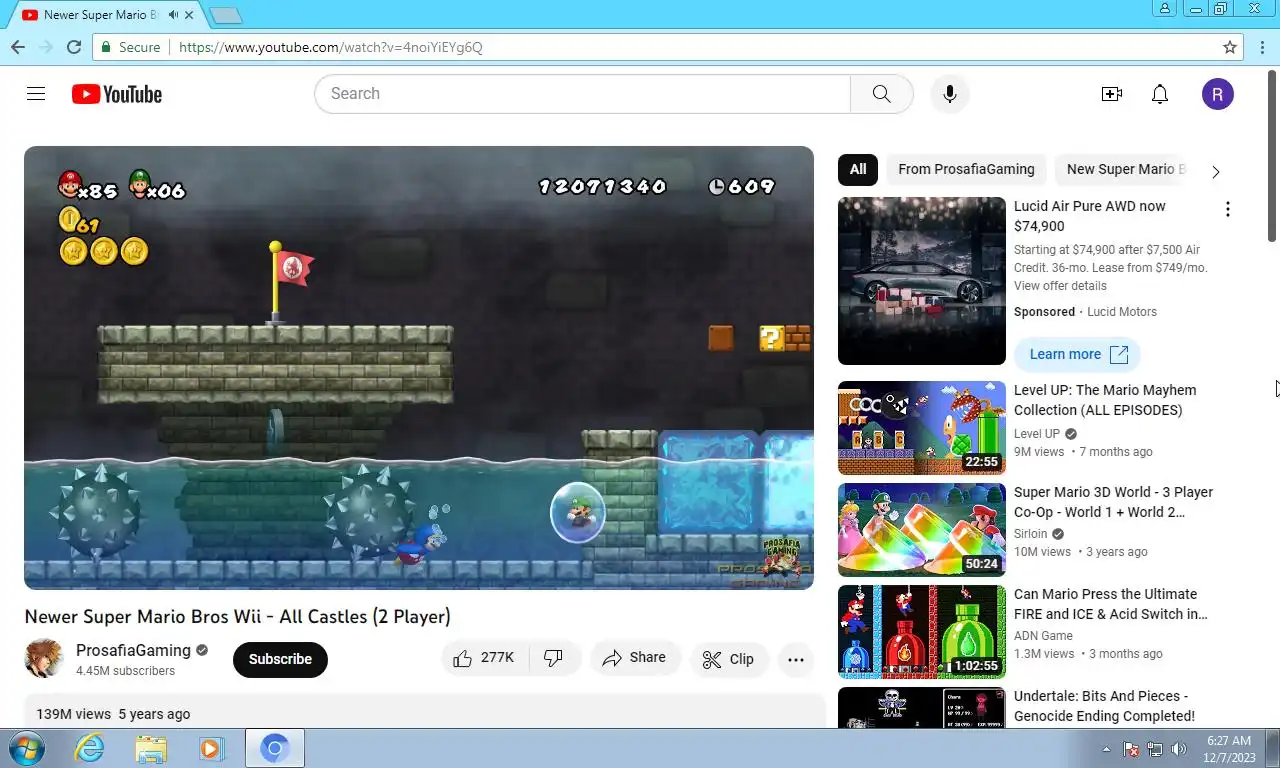Start voice search with microphone icon
The width and height of the screenshot is (1280, 768).
950,94
